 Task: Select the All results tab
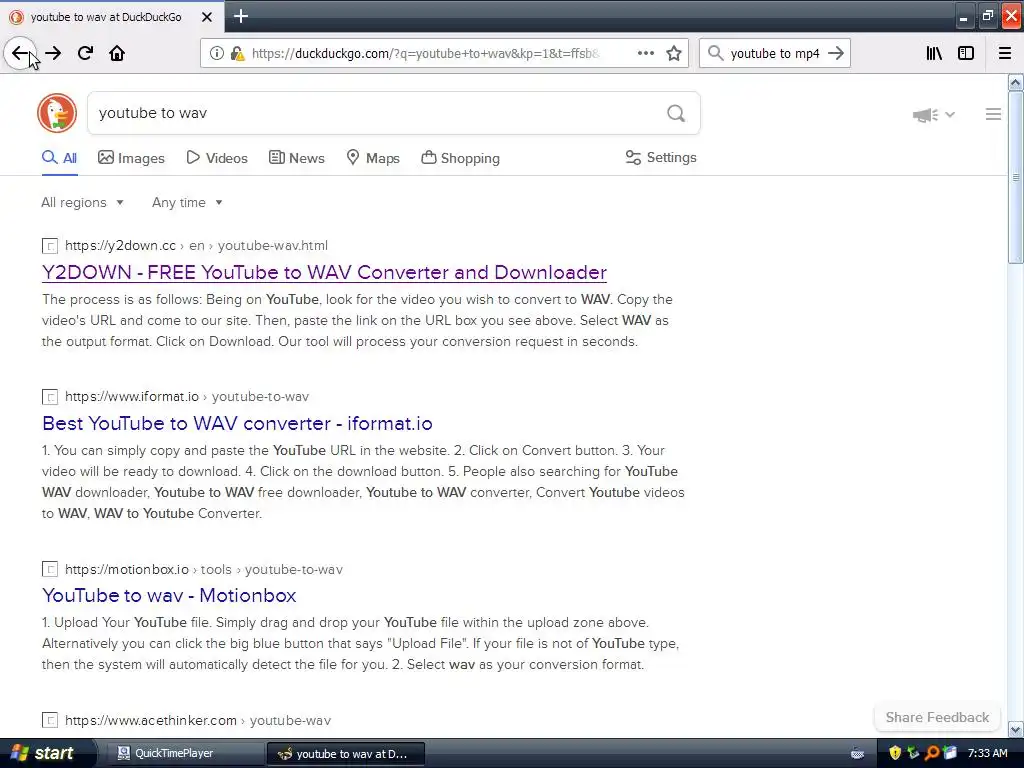click(59, 158)
